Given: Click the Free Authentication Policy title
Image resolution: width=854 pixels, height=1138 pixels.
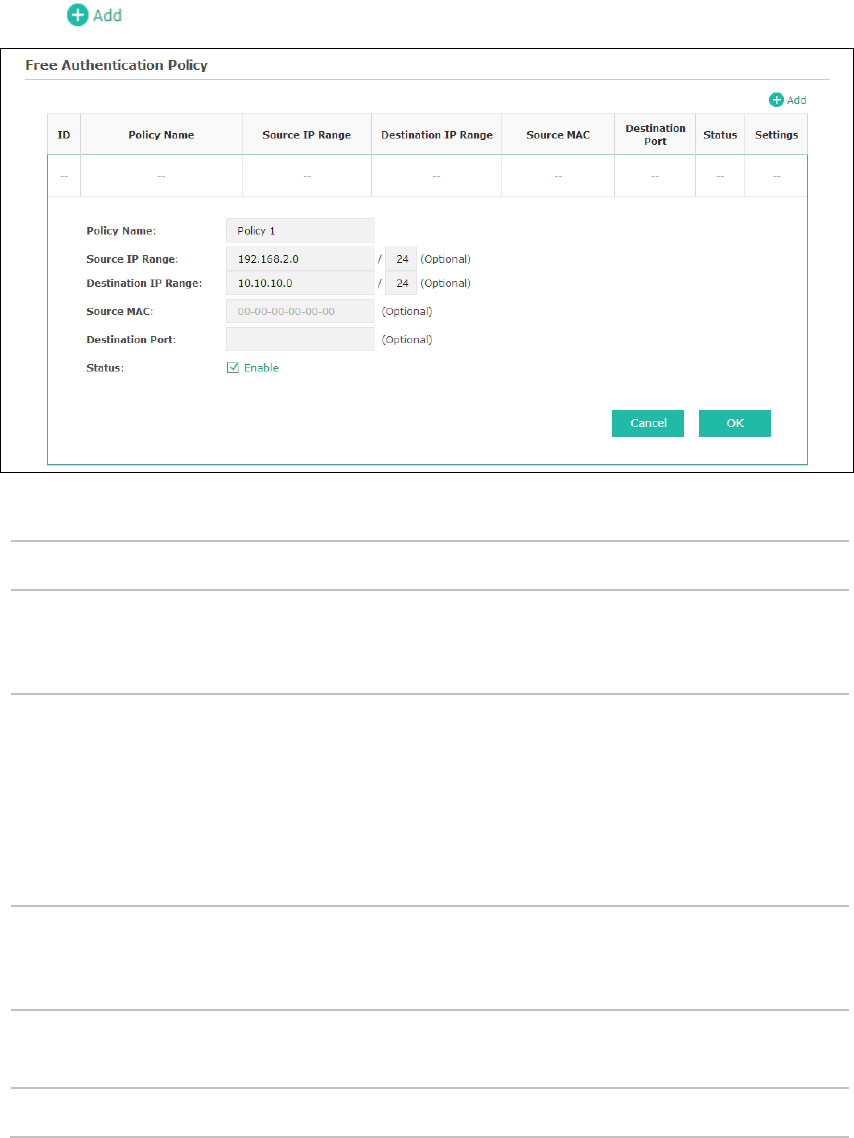Looking at the screenshot, I should pos(116,65).
